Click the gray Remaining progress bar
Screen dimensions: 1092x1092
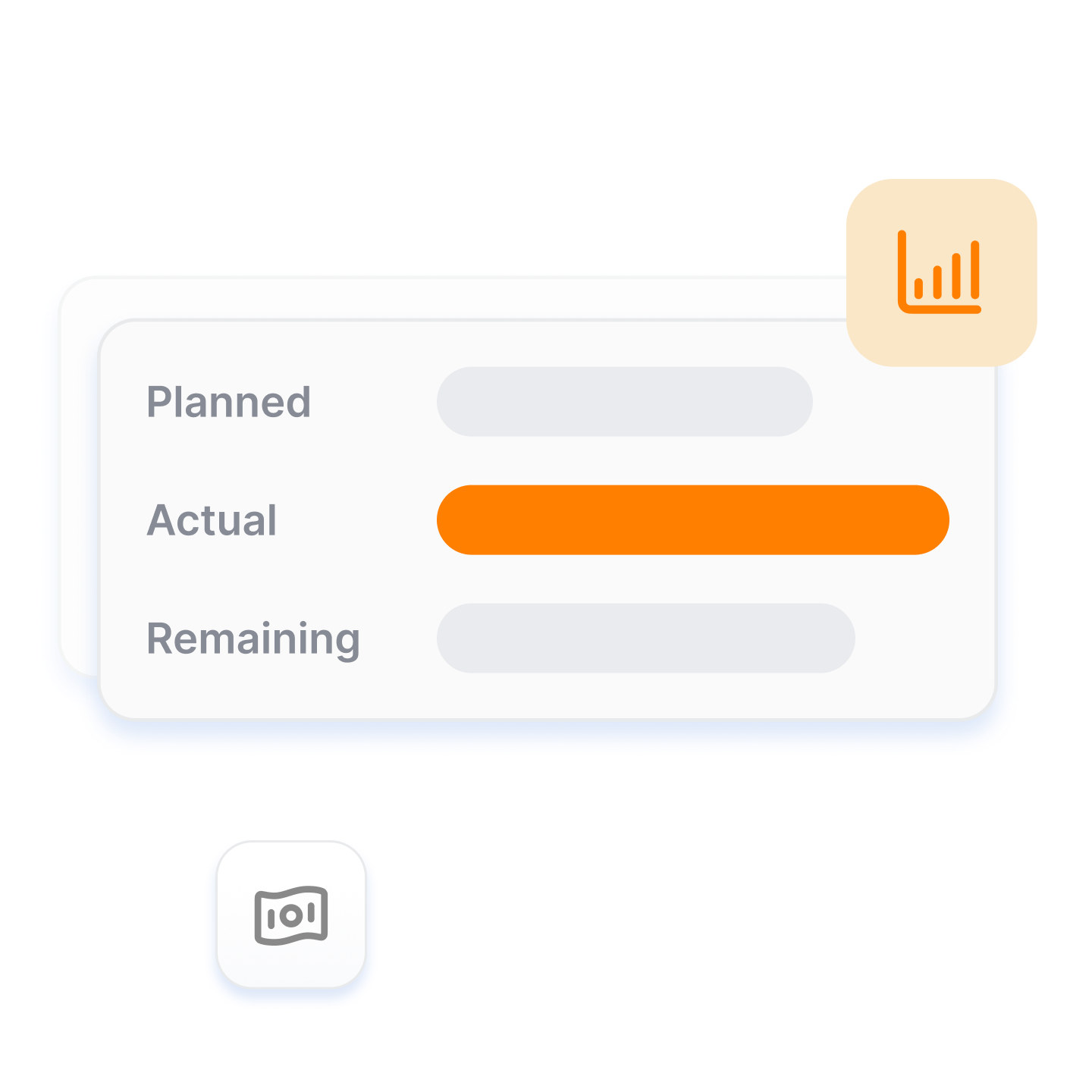point(646,639)
